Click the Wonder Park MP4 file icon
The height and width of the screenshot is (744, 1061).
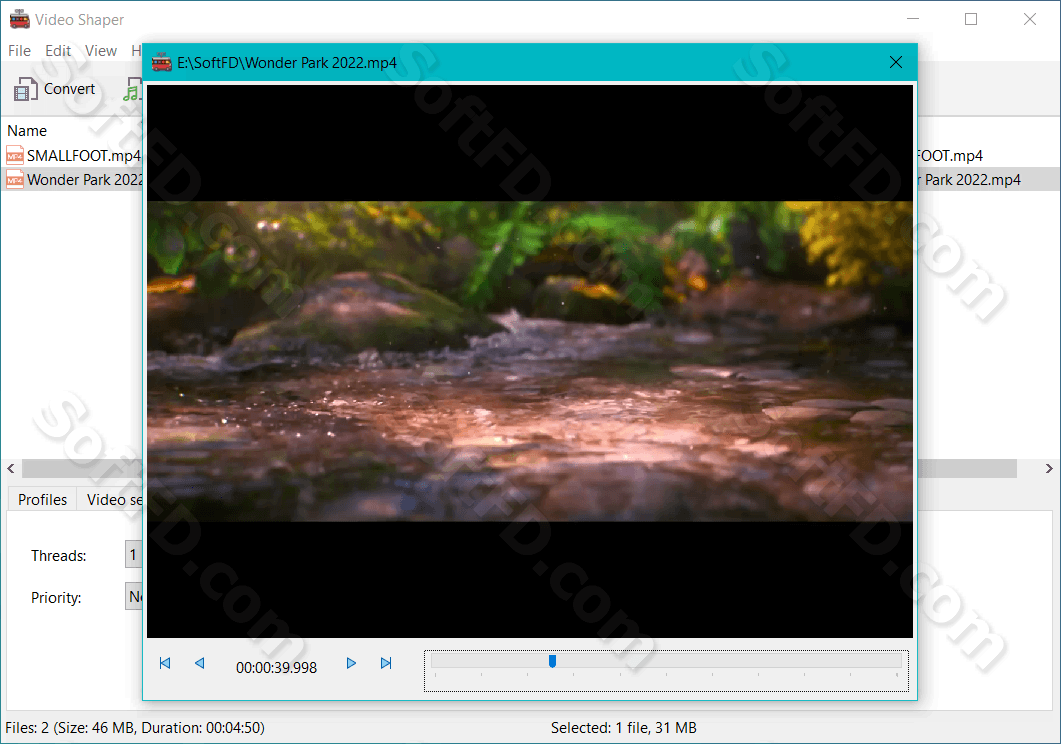click(15, 179)
